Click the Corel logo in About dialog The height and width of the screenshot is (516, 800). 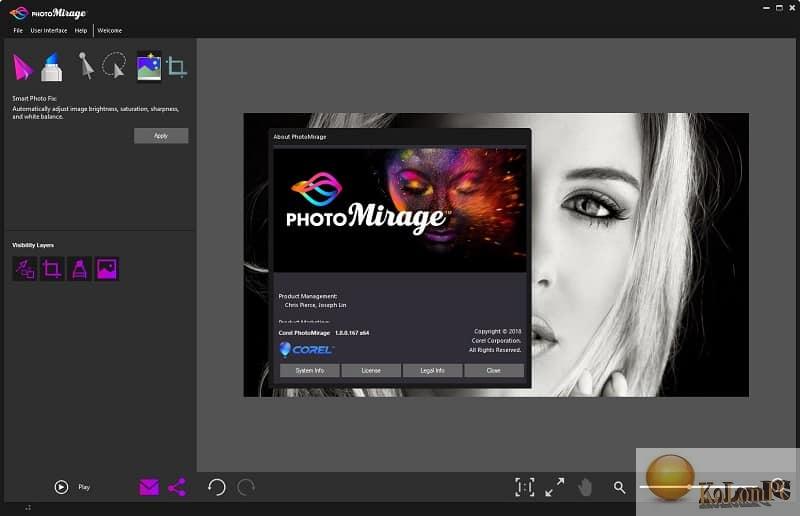pyautogui.click(x=307, y=349)
